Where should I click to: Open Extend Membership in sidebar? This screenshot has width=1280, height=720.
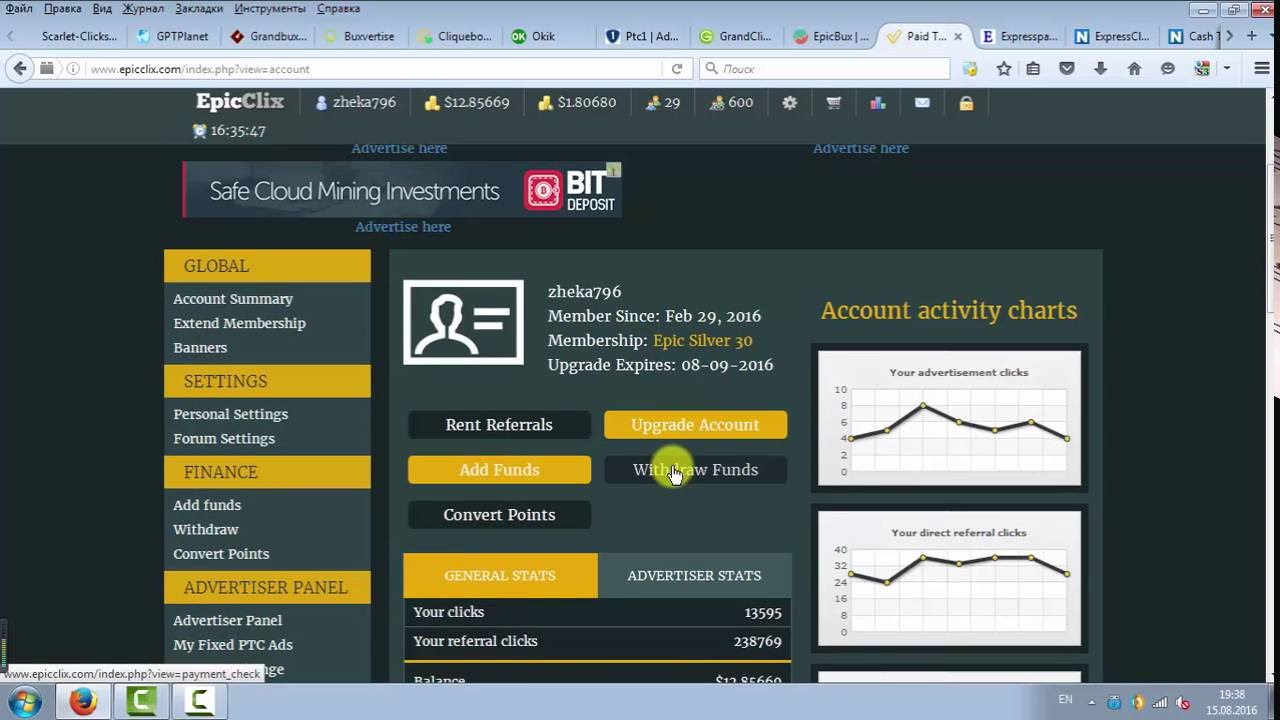(x=239, y=323)
